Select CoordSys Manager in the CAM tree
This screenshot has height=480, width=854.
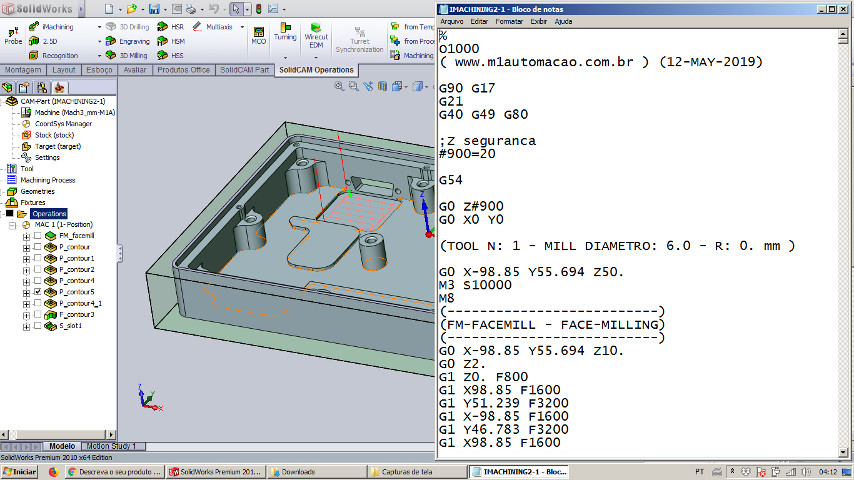[x=63, y=124]
